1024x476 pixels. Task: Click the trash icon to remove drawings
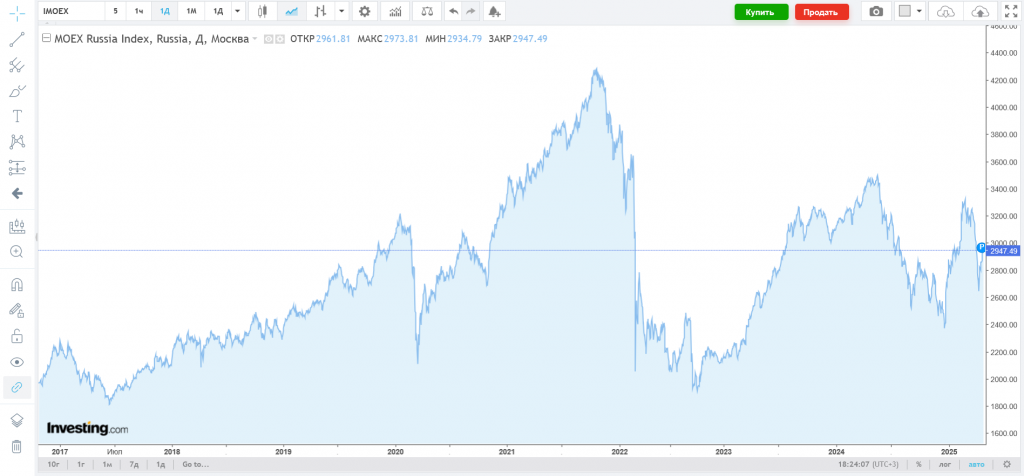(17, 446)
